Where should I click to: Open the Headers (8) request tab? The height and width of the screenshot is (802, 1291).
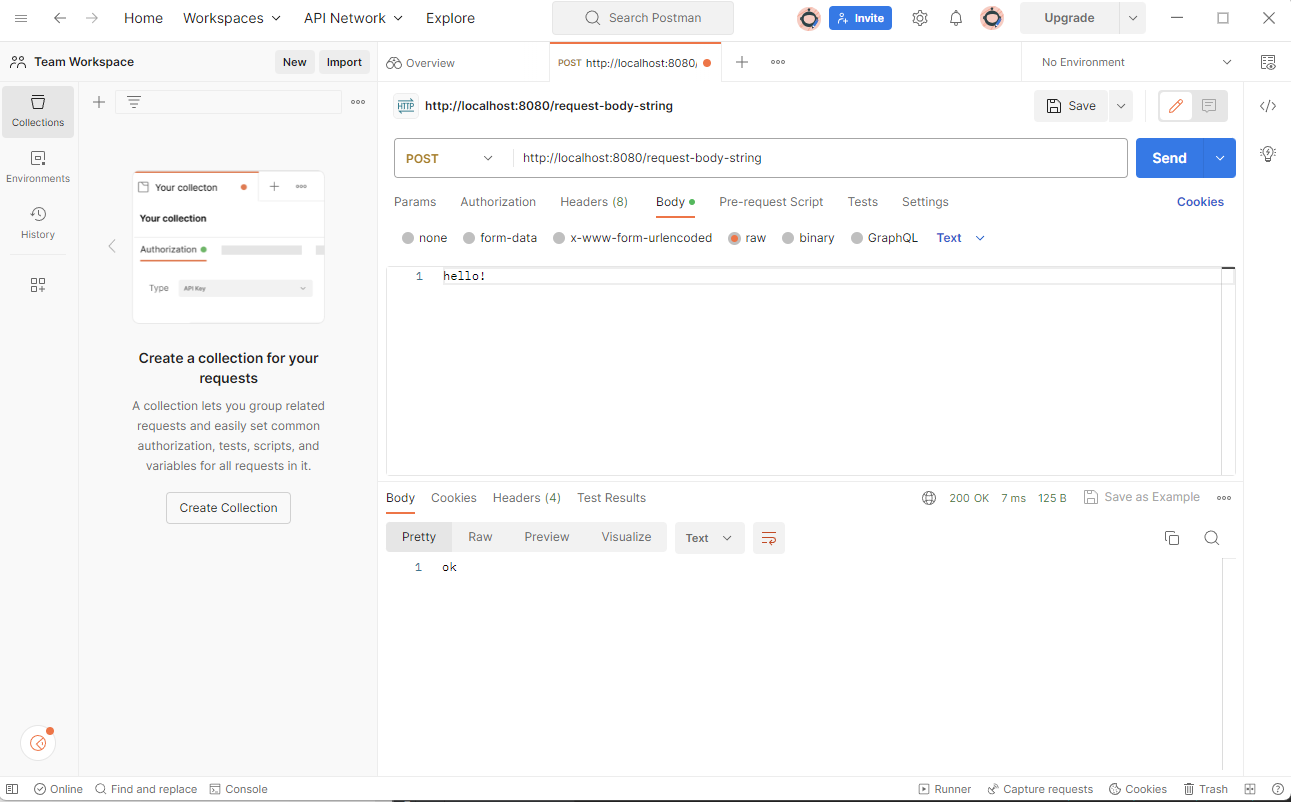(x=594, y=202)
